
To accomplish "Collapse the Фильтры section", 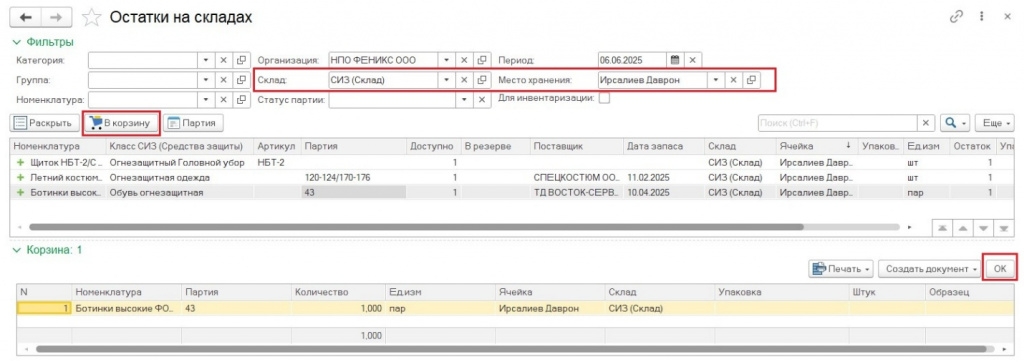I will pyautogui.click(x=44, y=42).
